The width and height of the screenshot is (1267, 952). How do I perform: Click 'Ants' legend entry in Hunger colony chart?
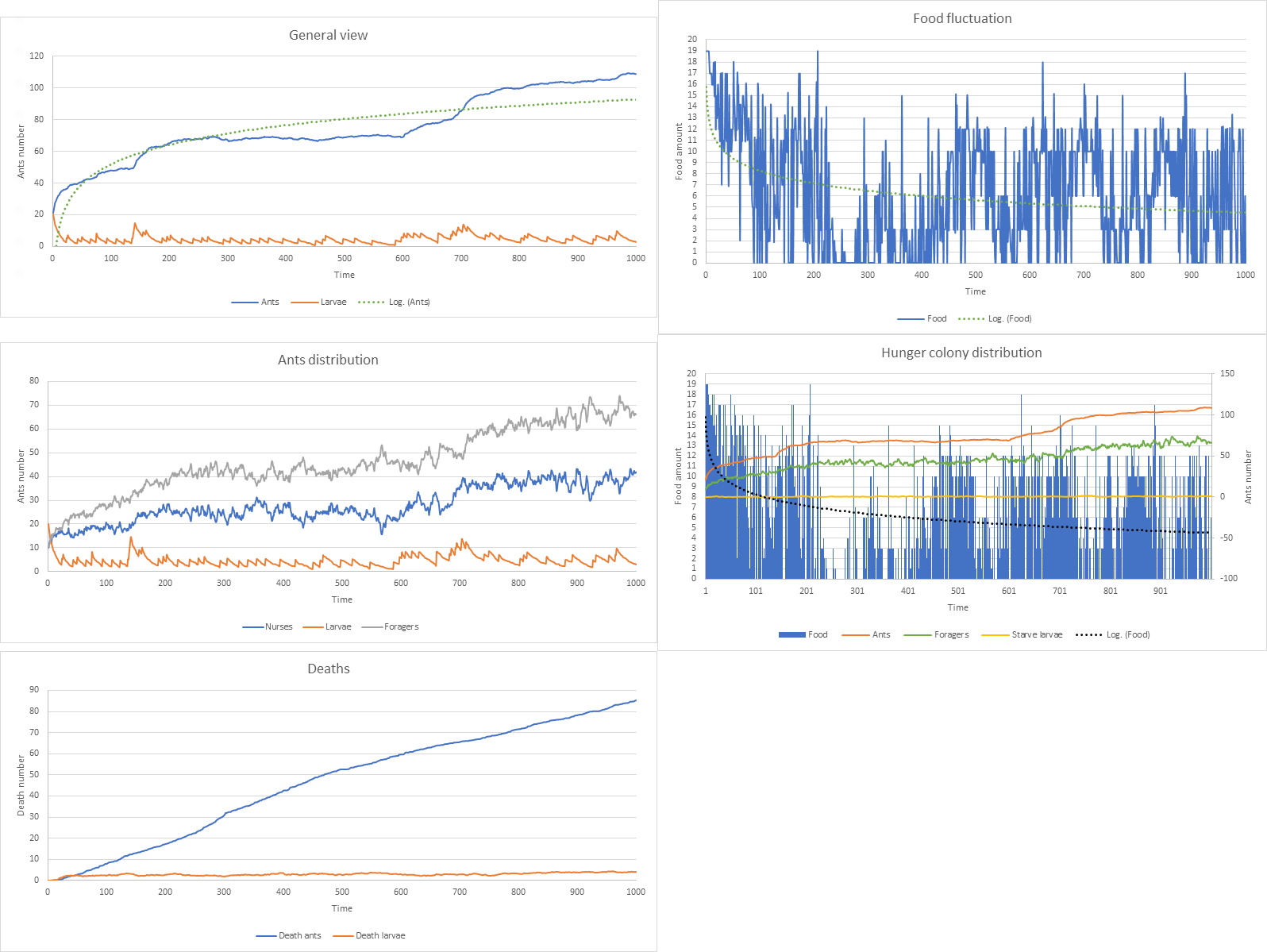click(x=866, y=634)
